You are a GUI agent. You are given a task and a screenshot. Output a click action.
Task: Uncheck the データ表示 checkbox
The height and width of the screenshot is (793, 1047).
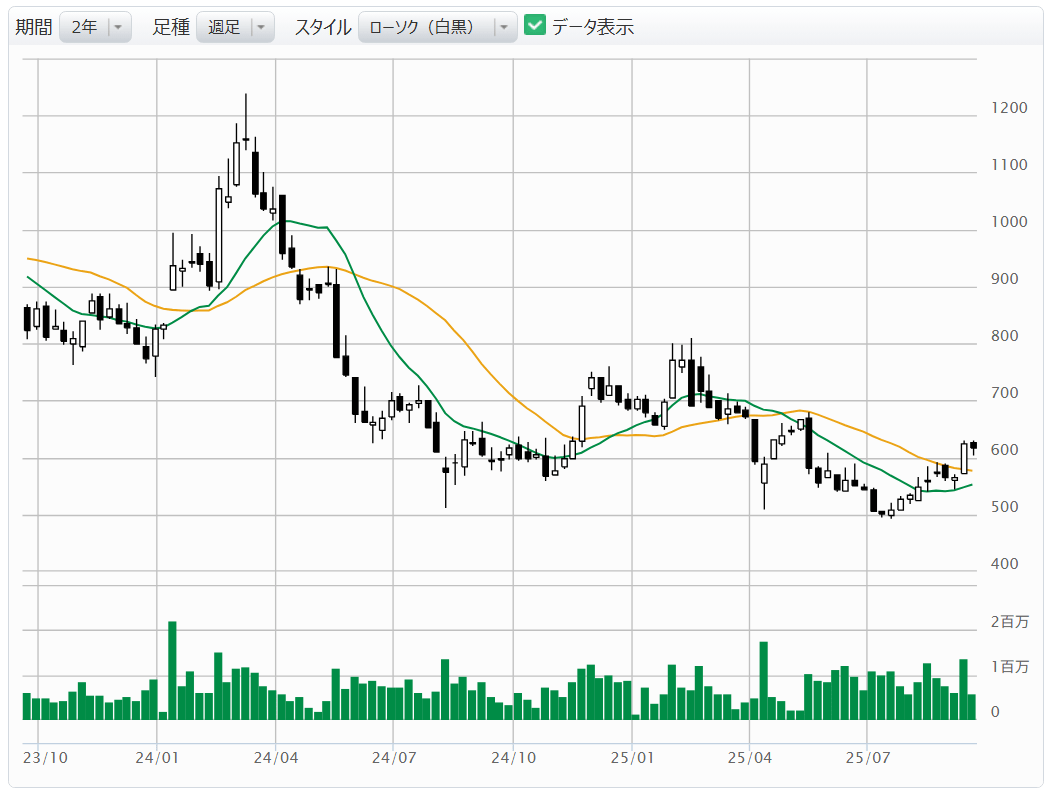pos(535,27)
